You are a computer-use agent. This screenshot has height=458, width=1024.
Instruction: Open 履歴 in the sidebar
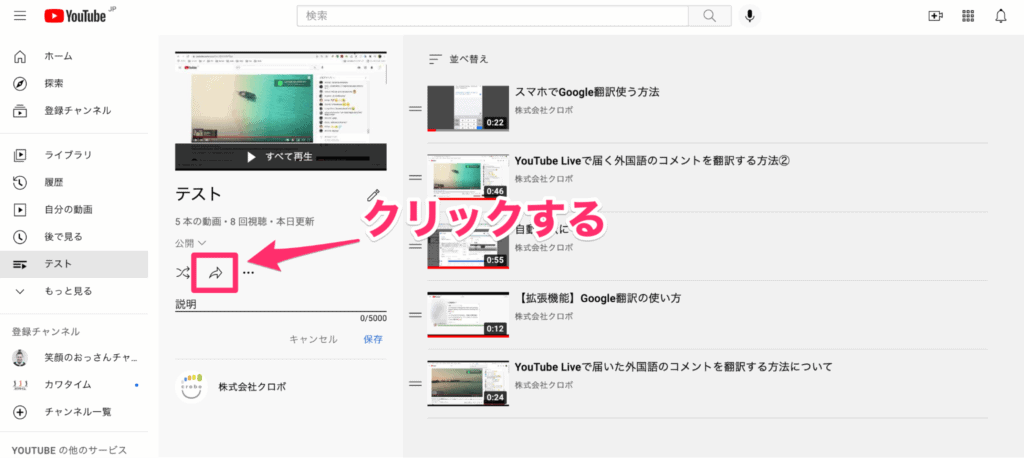pyautogui.click(x=74, y=182)
